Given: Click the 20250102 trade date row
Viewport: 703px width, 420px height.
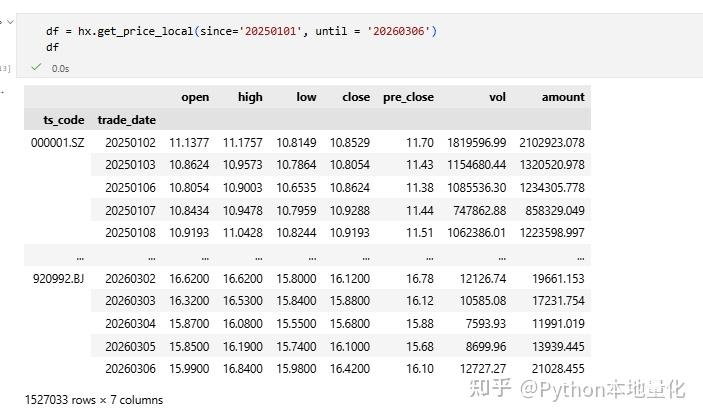Looking at the screenshot, I should 130,143.
